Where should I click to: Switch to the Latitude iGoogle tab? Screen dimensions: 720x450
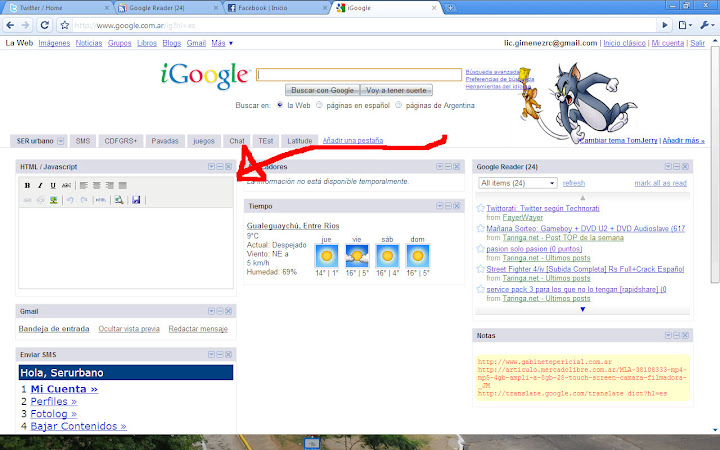(299, 141)
